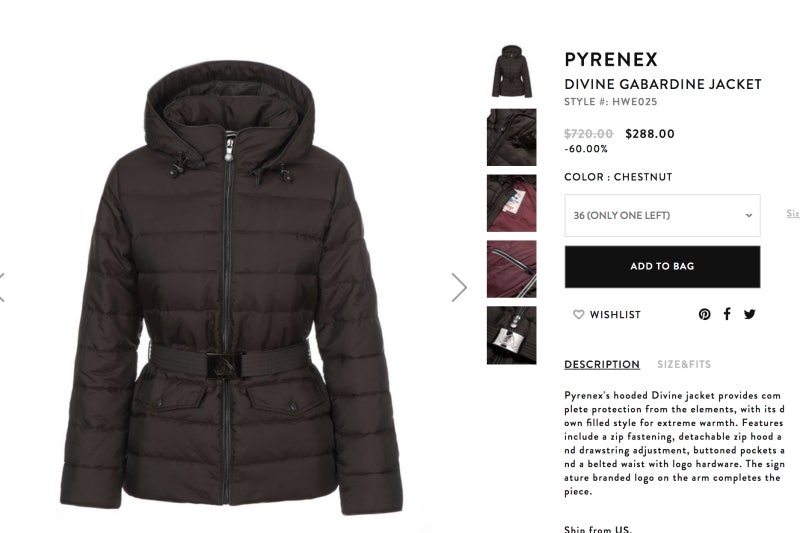Share product on Pinterest
The image size is (800, 533).
pos(704,314)
